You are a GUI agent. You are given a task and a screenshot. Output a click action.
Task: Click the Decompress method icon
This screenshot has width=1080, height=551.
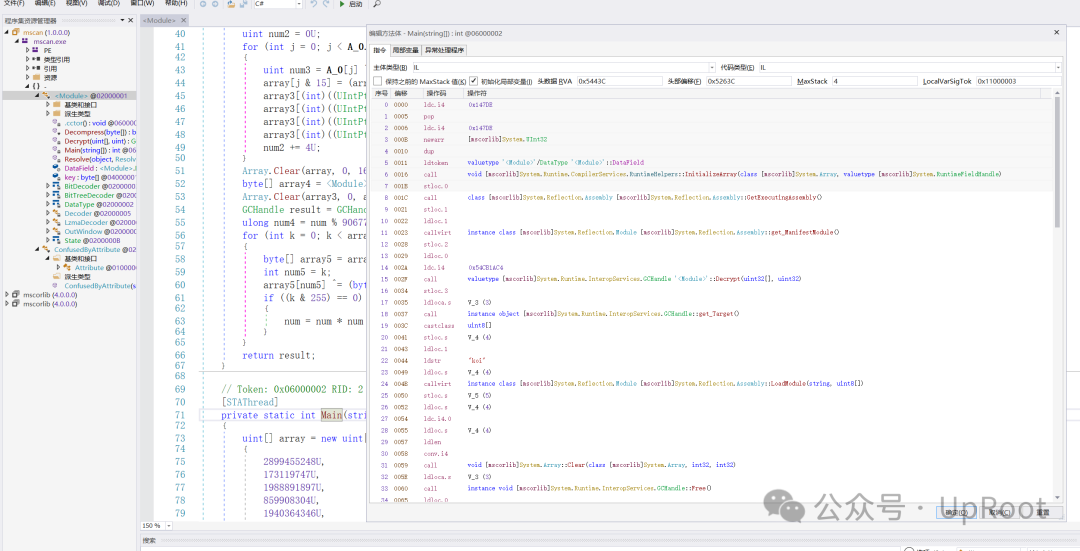coord(57,132)
